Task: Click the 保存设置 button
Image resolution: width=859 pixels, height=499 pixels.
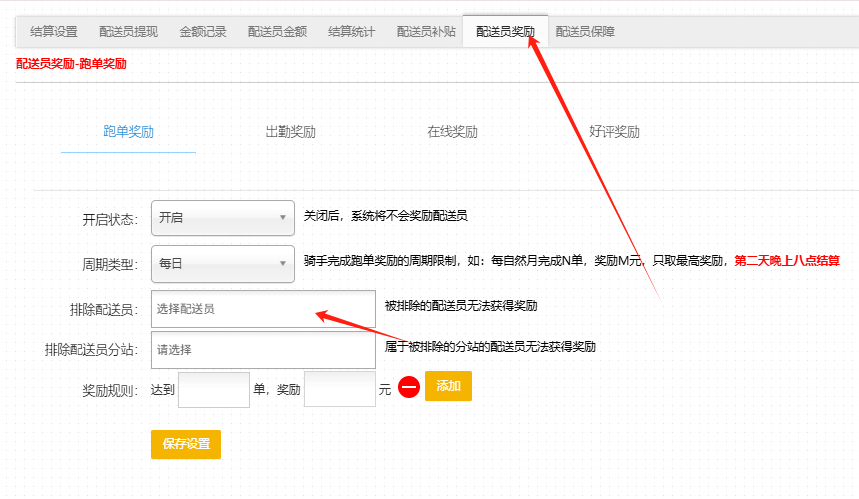Action: (x=186, y=444)
